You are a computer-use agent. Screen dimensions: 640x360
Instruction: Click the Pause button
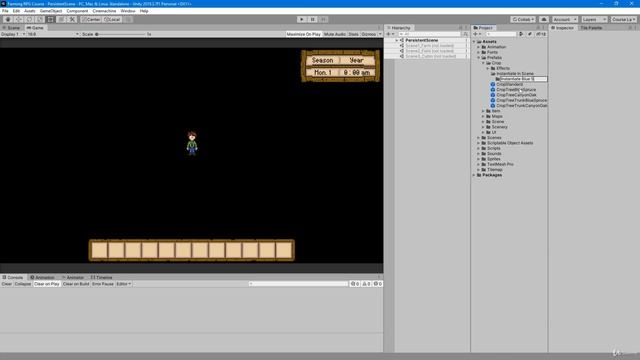tap(313, 19)
